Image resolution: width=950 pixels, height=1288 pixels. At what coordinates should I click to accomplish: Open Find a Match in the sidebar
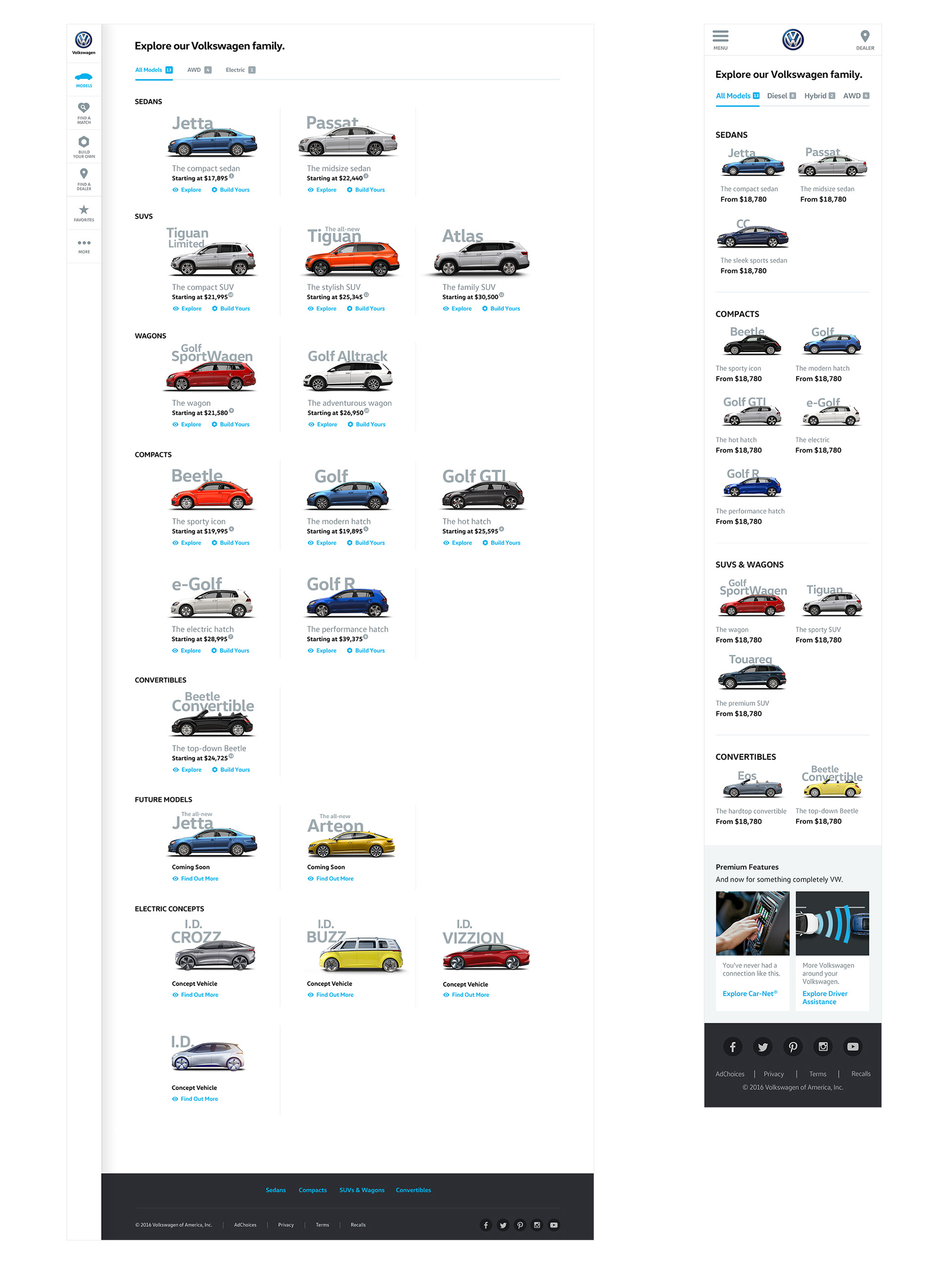coord(84,113)
